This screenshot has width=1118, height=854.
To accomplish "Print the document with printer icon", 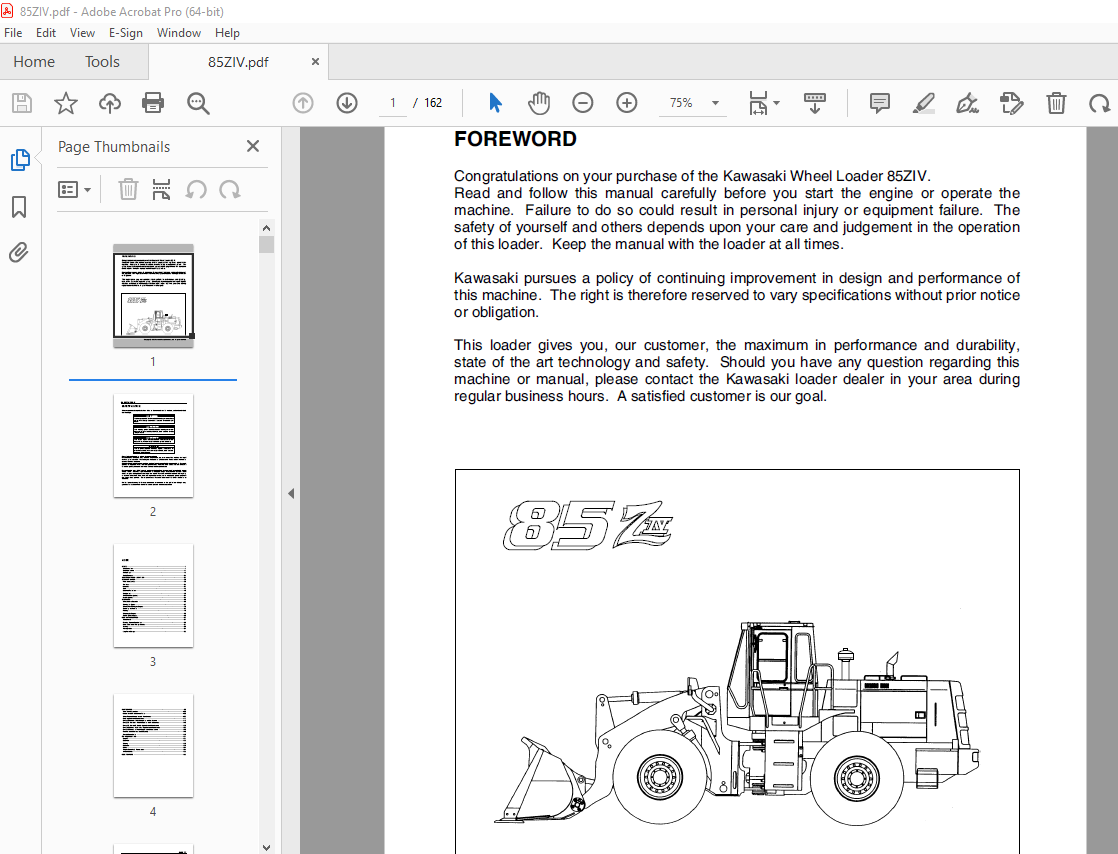I will 153,103.
